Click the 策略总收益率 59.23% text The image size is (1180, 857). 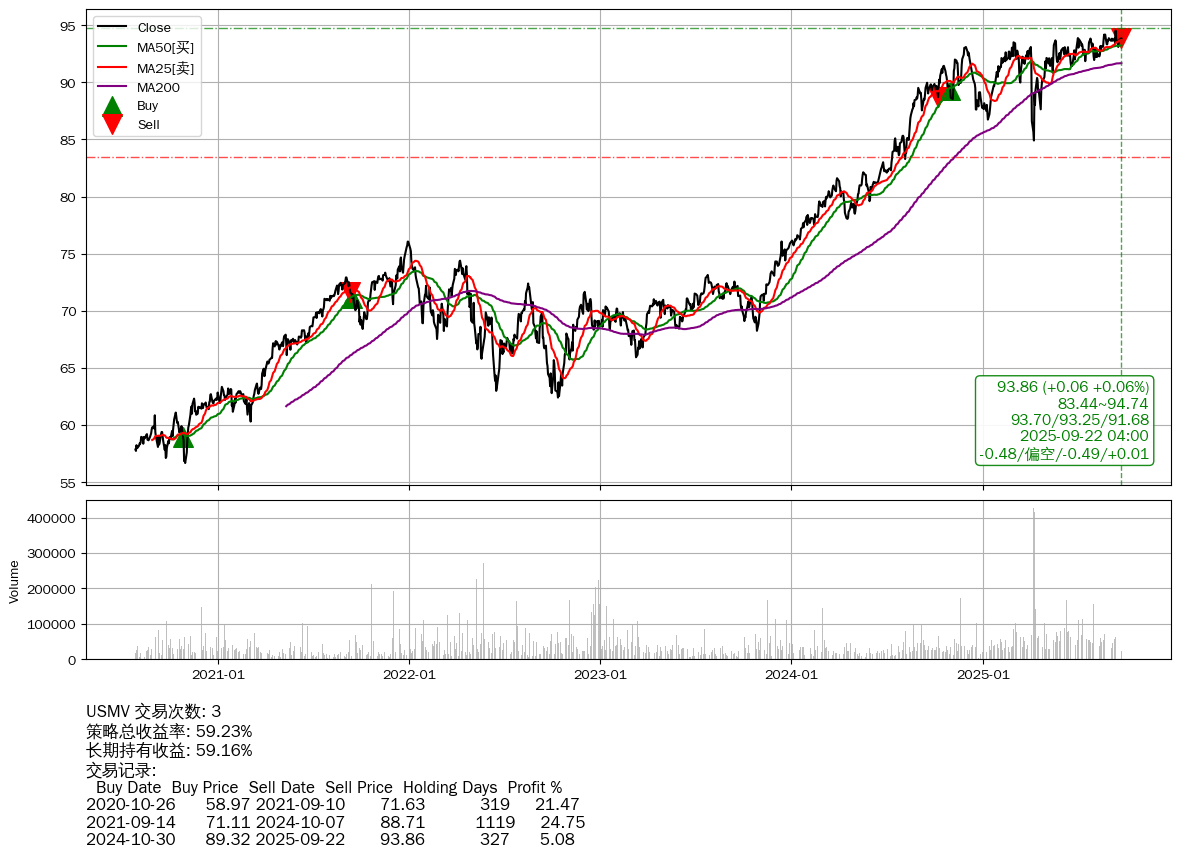(x=169, y=731)
